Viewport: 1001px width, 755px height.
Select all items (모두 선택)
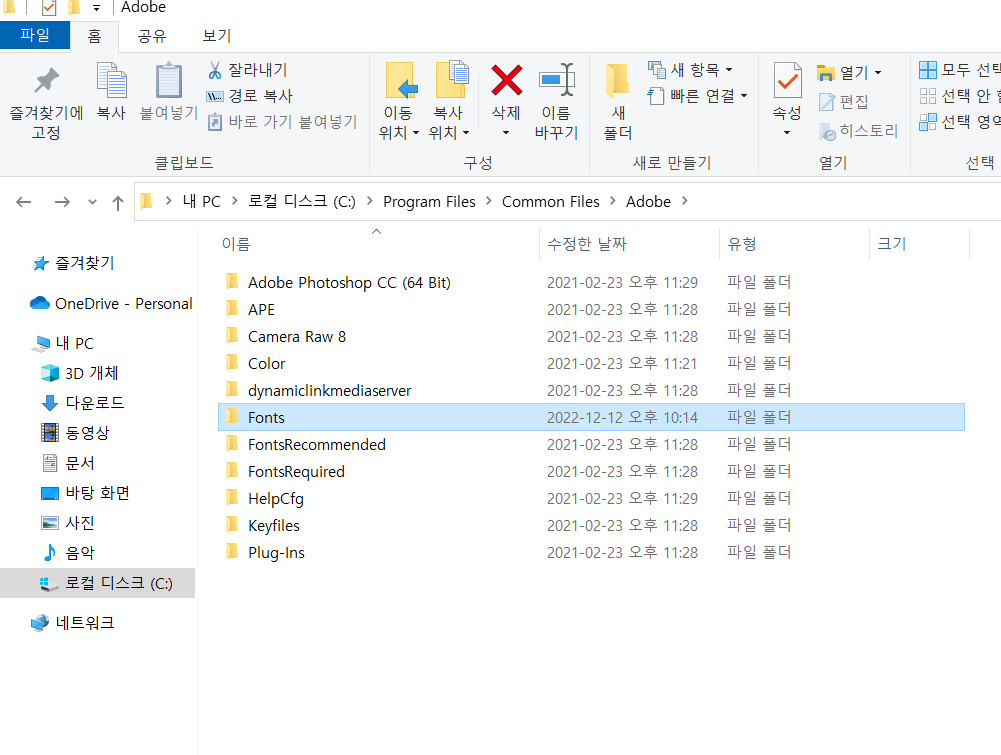tap(960, 70)
